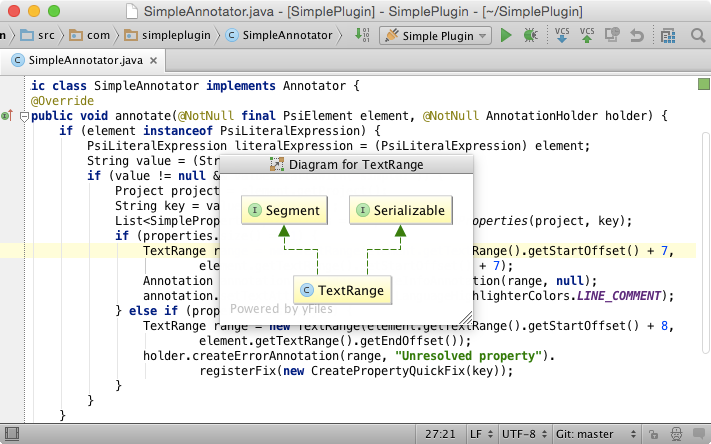Screen dimensions: 711x444
Task: Click the revert undo arrow icon
Action: pos(637,35)
